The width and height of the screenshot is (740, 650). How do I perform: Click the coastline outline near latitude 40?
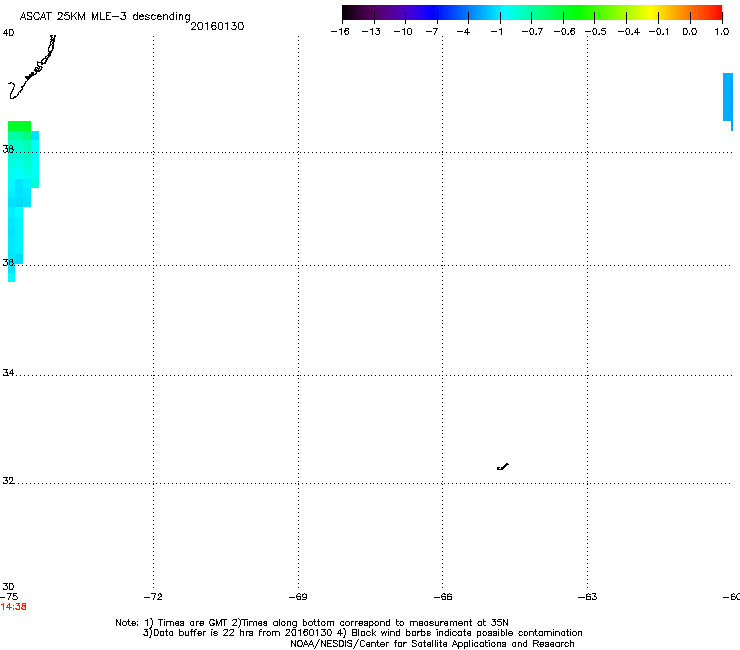click(x=32, y=67)
